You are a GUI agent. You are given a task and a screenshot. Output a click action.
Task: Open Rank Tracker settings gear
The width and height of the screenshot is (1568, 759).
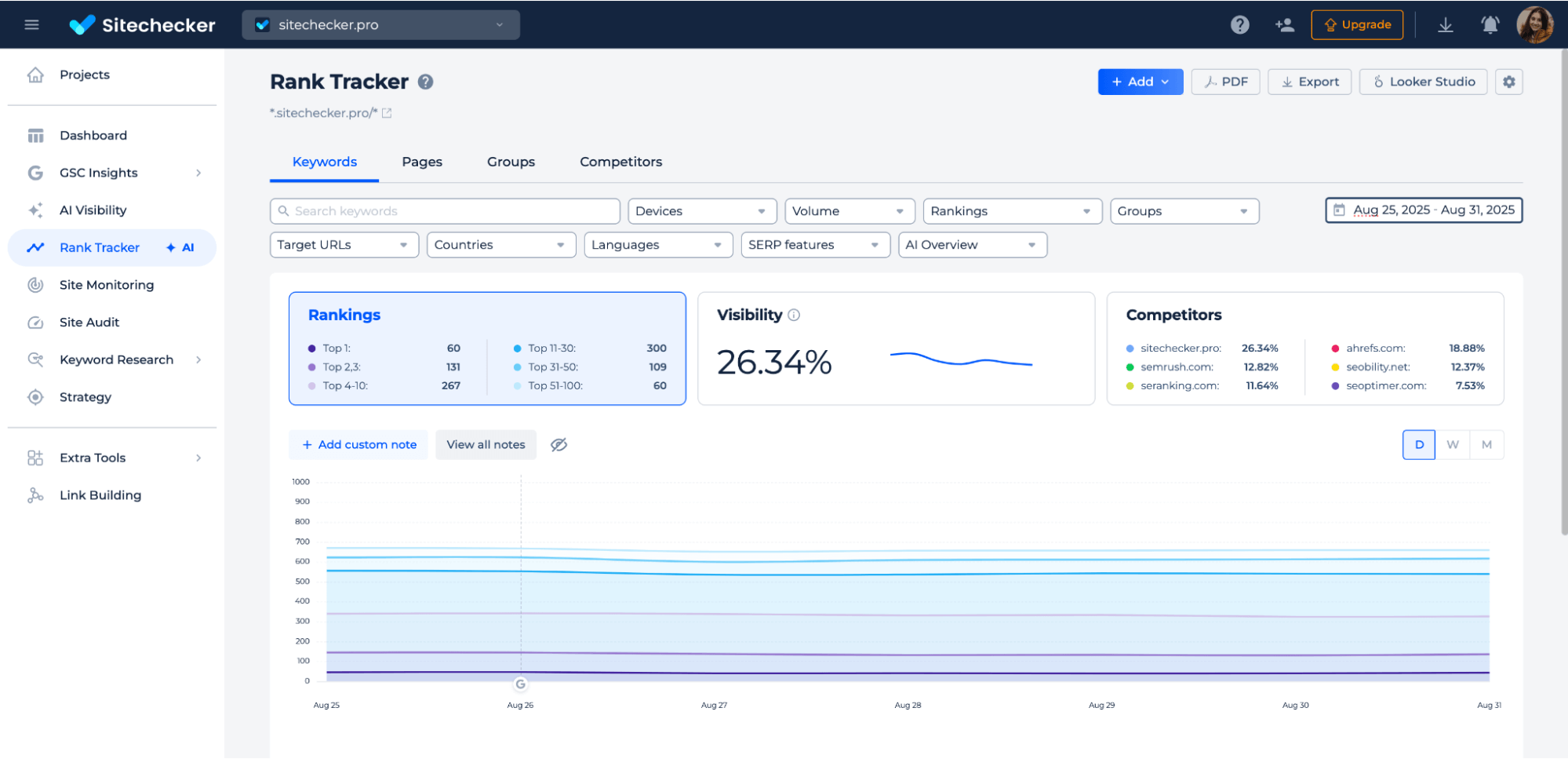(x=1508, y=82)
